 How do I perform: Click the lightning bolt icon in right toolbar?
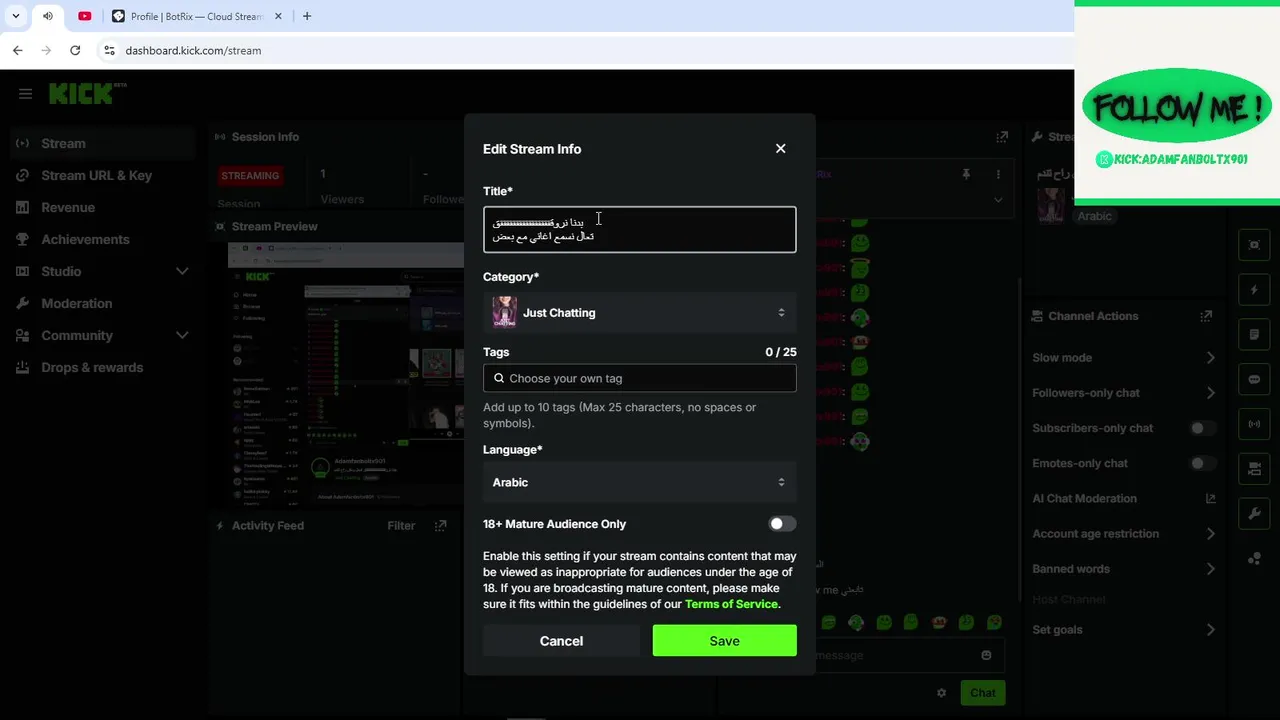1255,290
